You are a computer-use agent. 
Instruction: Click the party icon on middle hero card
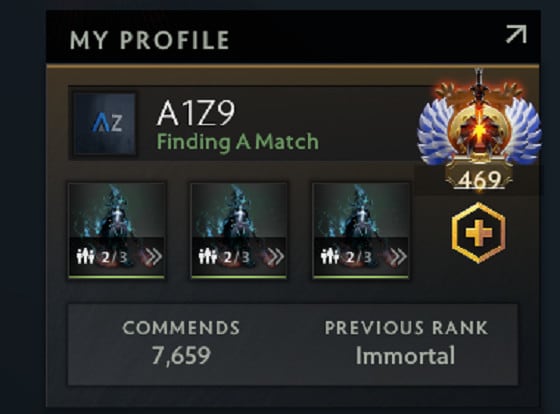pos(208,256)
